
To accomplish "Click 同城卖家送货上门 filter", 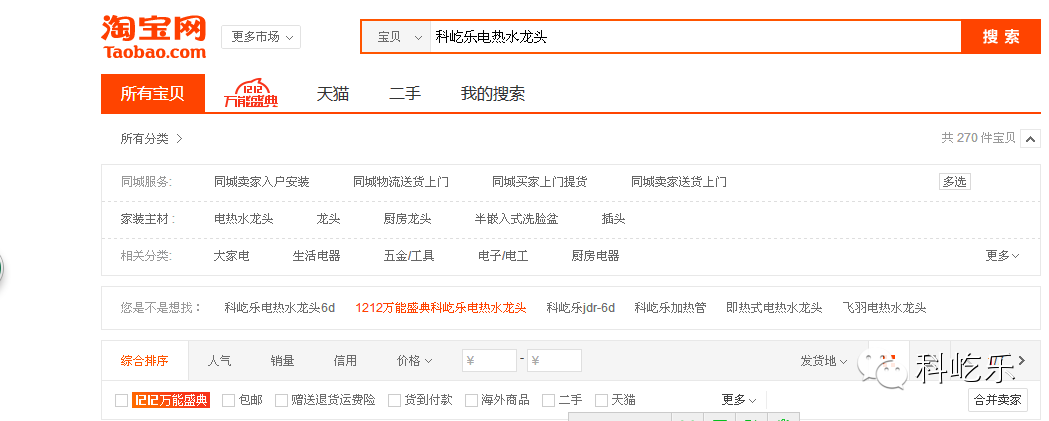I will 679,182.
